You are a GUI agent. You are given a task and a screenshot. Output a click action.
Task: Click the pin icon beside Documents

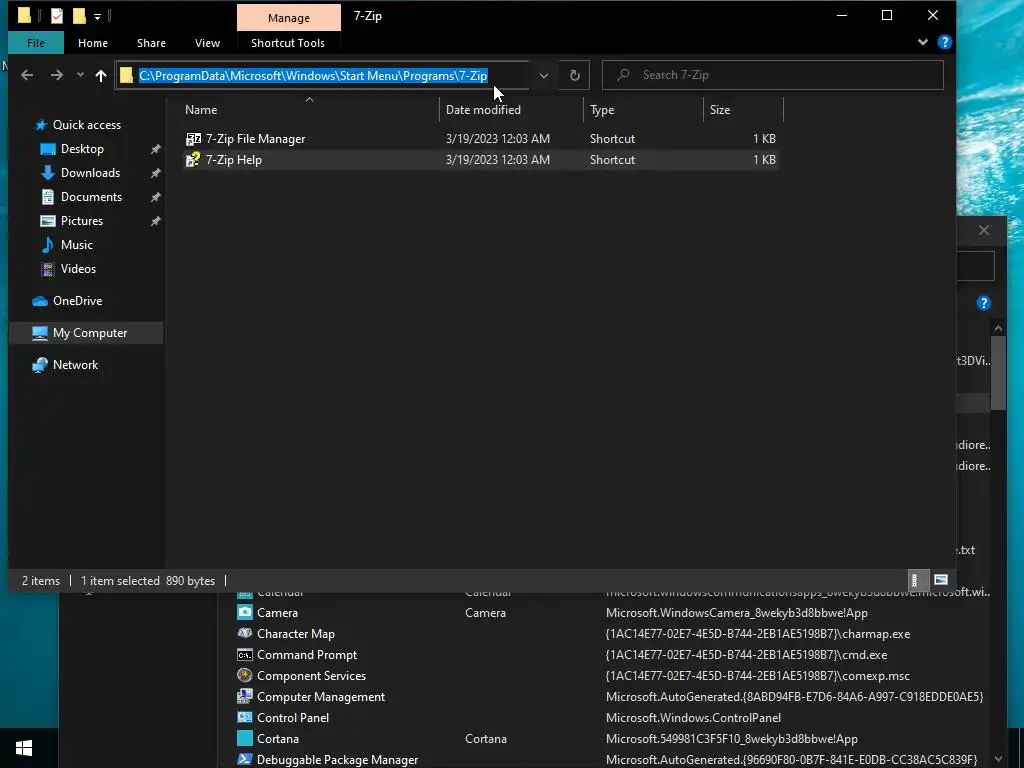click(x=155, y=197)
